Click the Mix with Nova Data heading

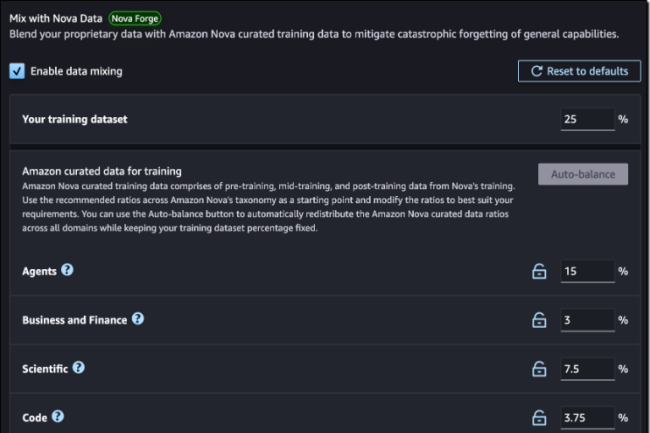point(54,18)
